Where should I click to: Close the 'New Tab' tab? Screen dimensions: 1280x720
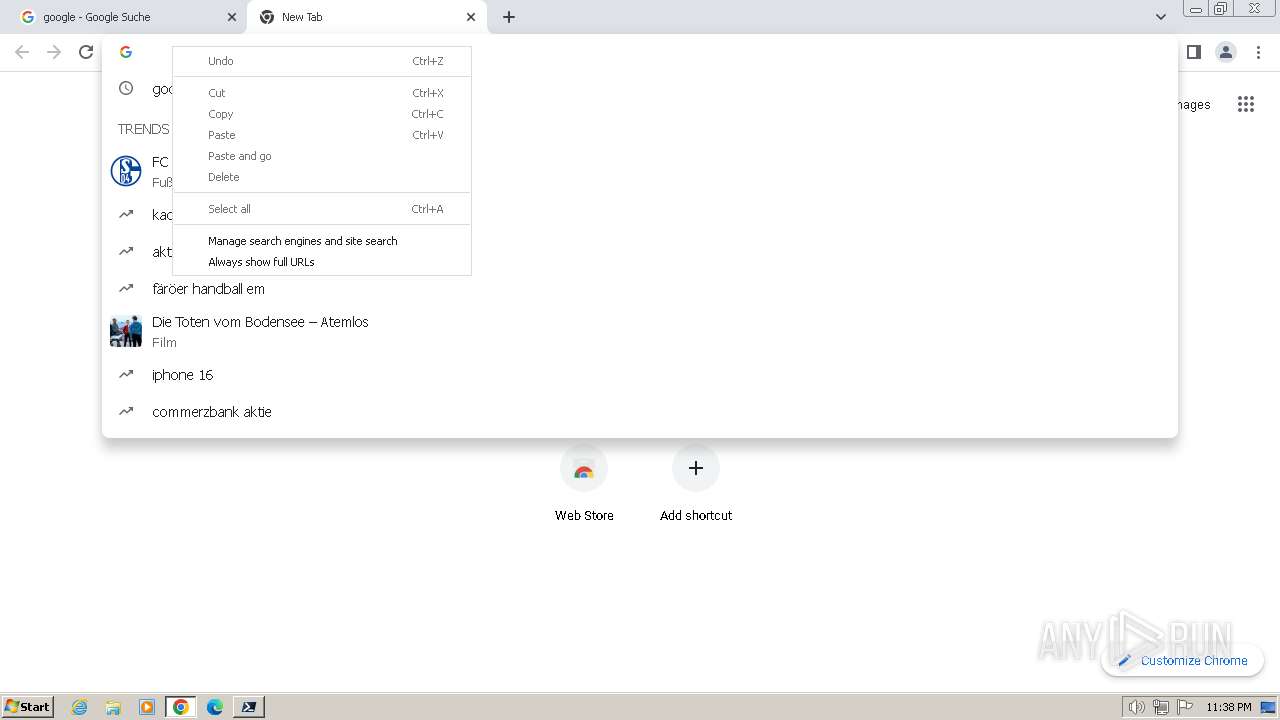[471, 17]
